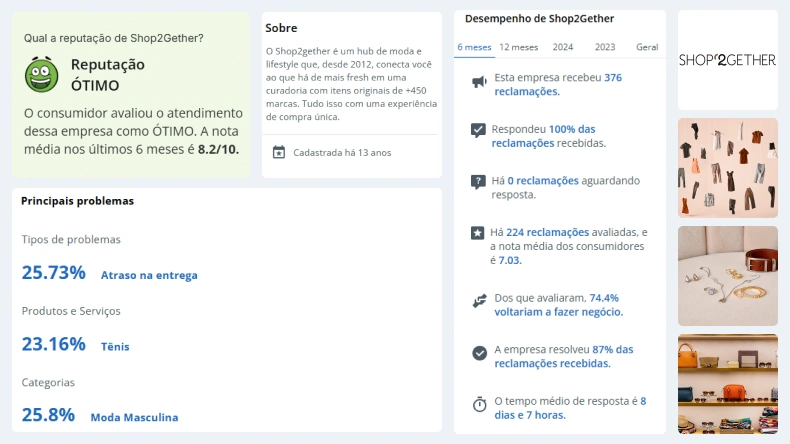Click the question-mark bubble icon for awaiting response

pos(478,181)
